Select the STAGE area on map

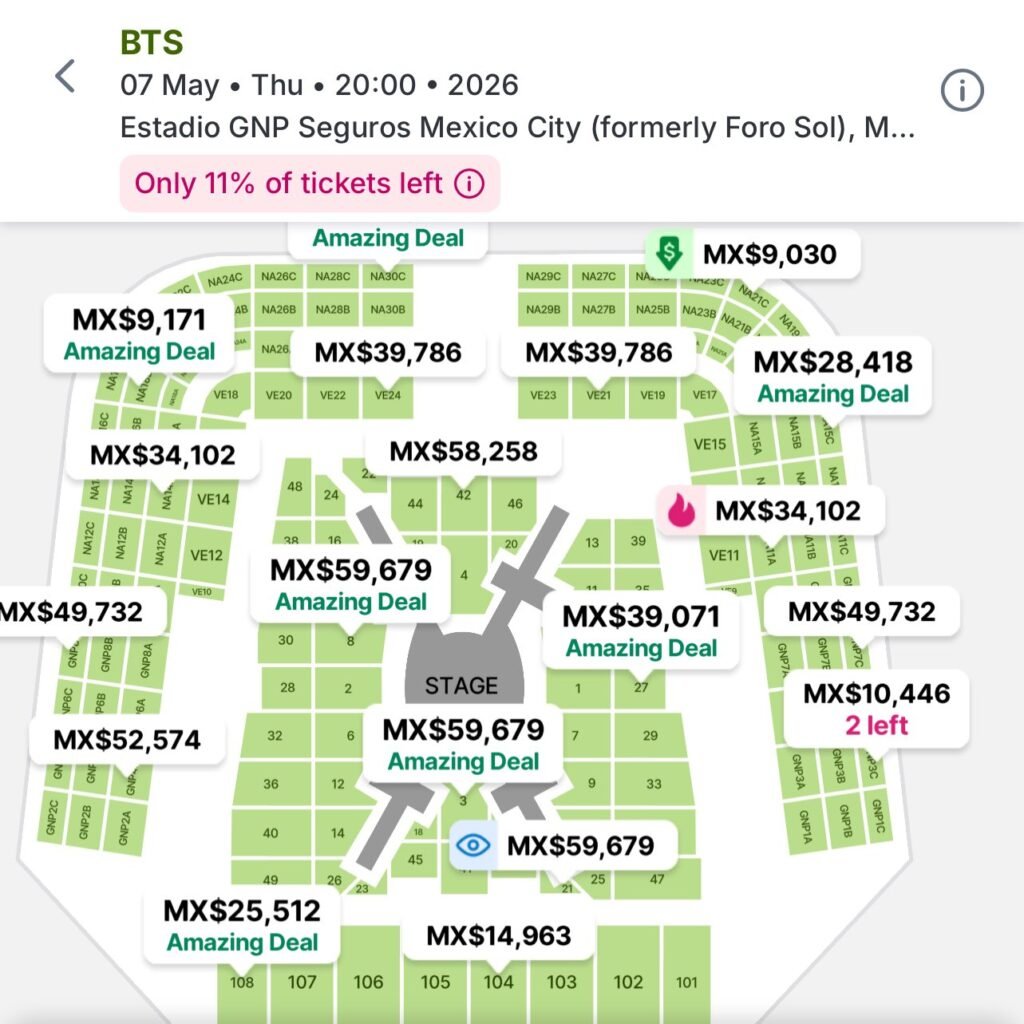460,683
